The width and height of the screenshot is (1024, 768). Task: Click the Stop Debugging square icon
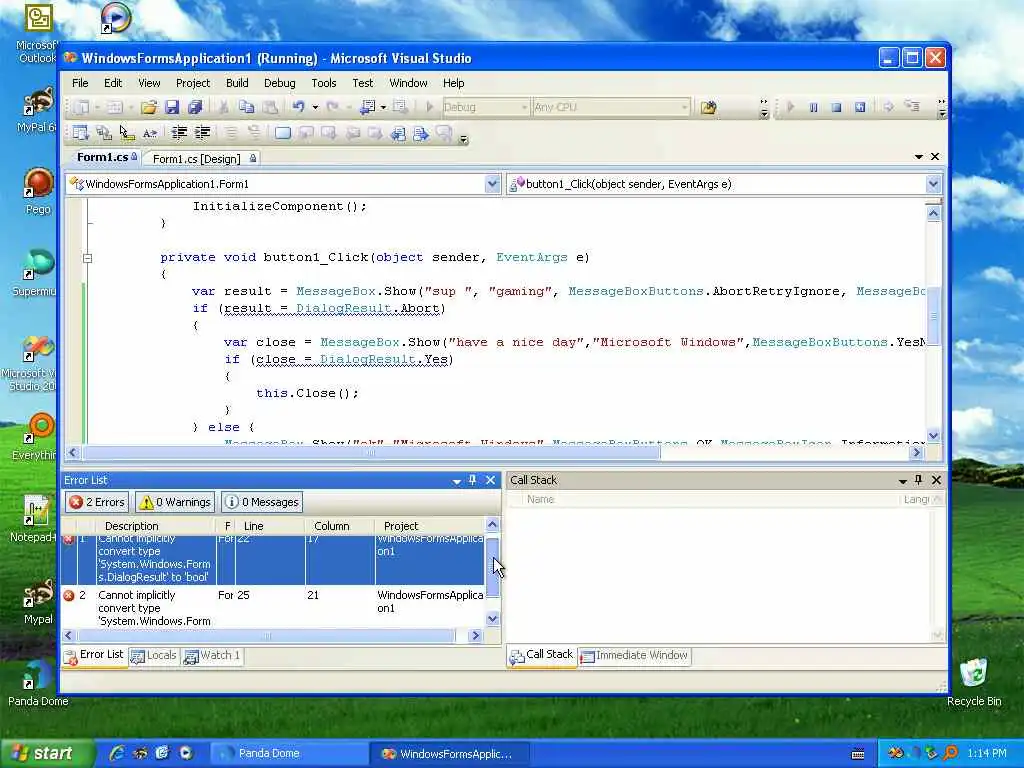[836, 107]
